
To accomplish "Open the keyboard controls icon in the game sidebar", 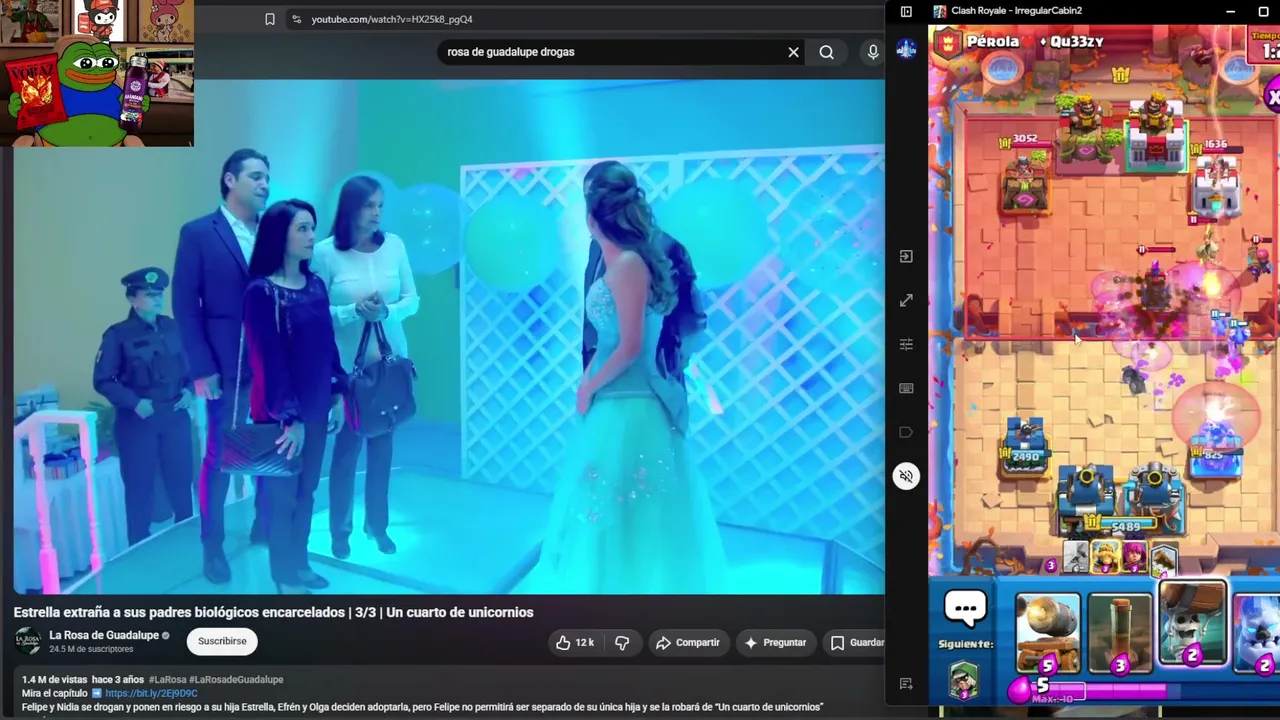I will tap(906, 388).
